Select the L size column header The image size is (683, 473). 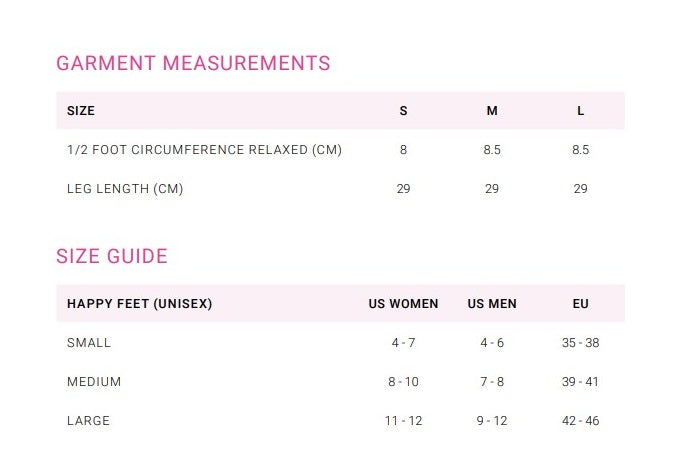click(580, 111)
